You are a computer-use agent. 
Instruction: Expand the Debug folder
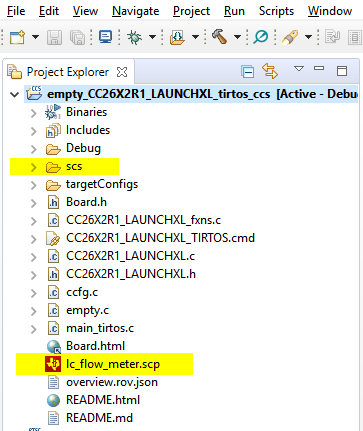33,149
